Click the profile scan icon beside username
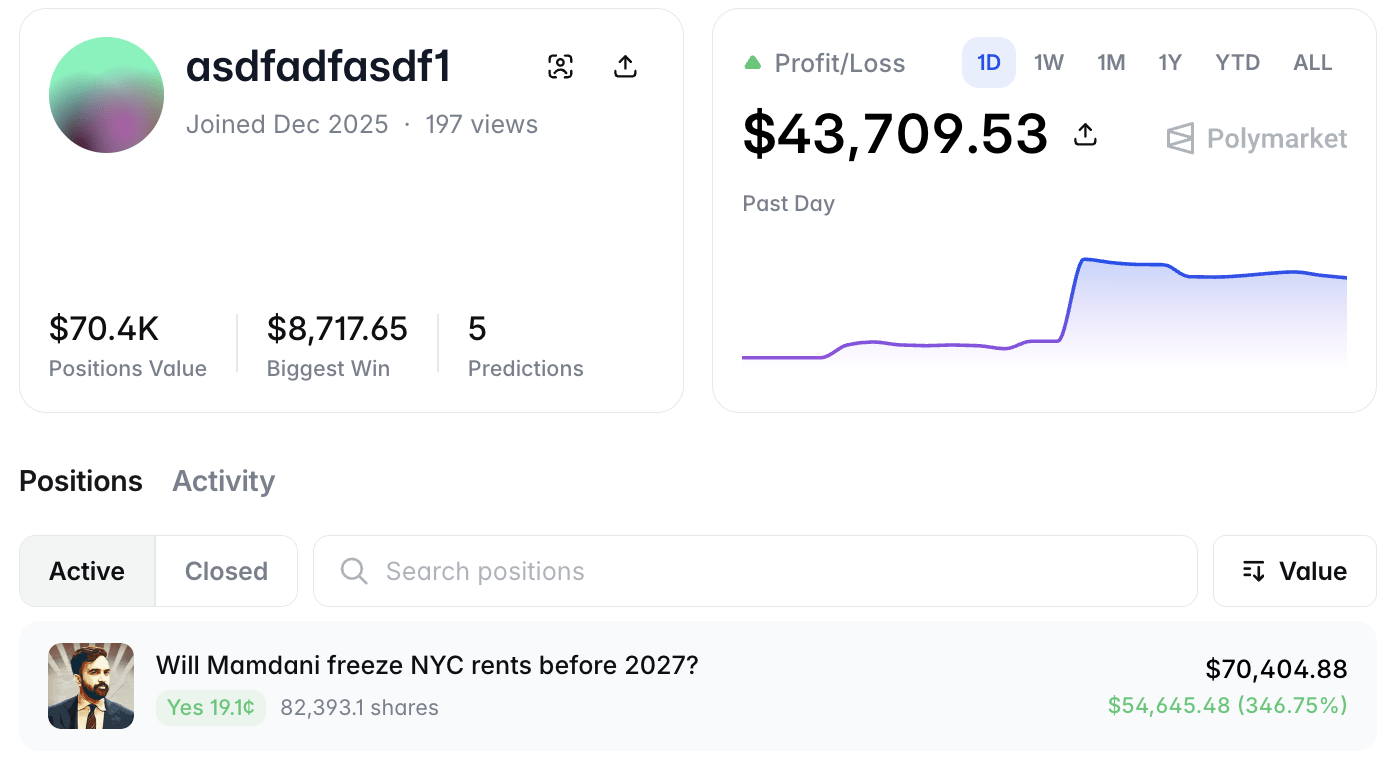 point(561,67)
